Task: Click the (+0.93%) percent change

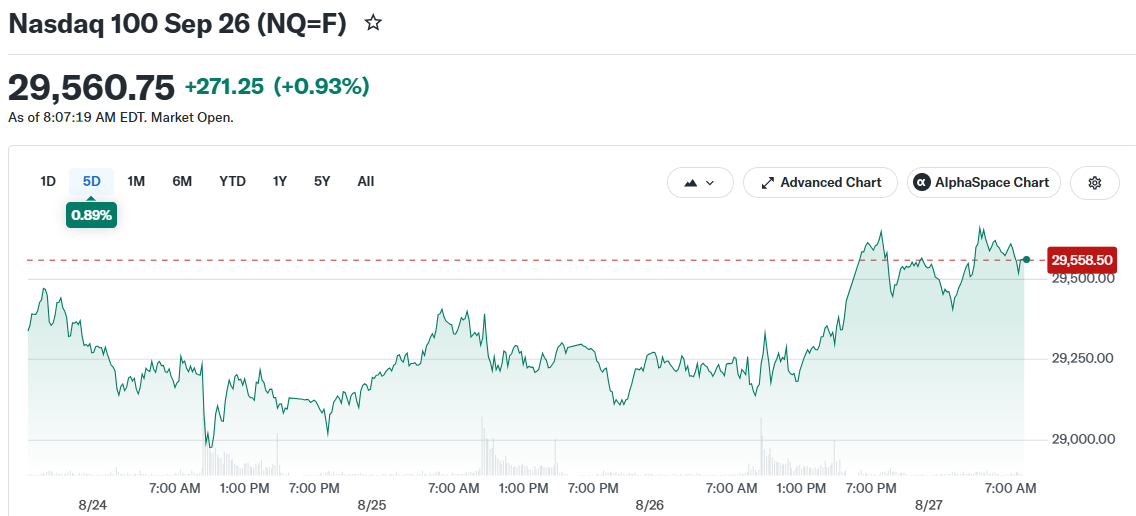Action: coord(322,87)
